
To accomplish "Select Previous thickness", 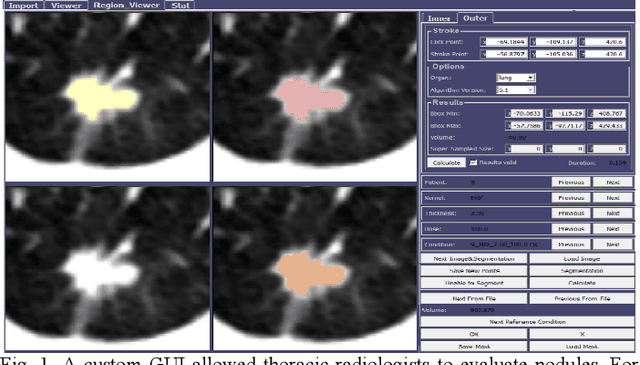I will click(x=571, y=213).
